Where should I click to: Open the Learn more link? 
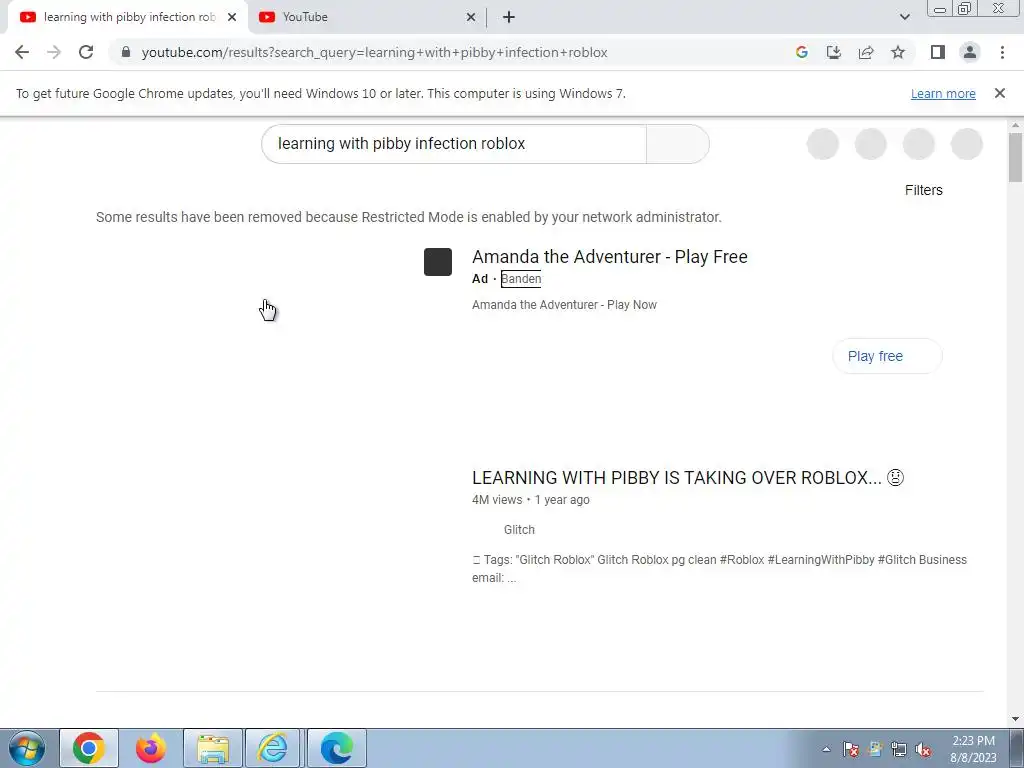943,93
